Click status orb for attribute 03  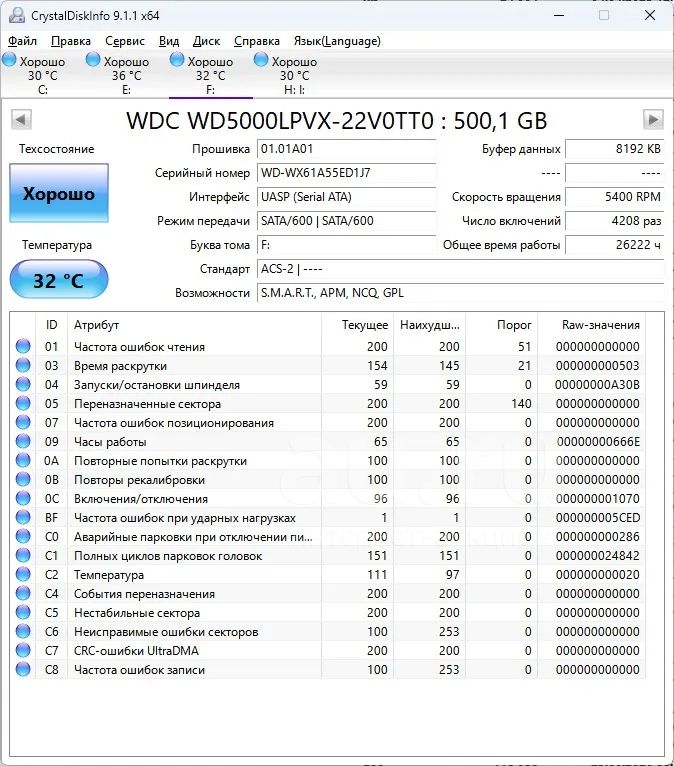tap(23, 365)
